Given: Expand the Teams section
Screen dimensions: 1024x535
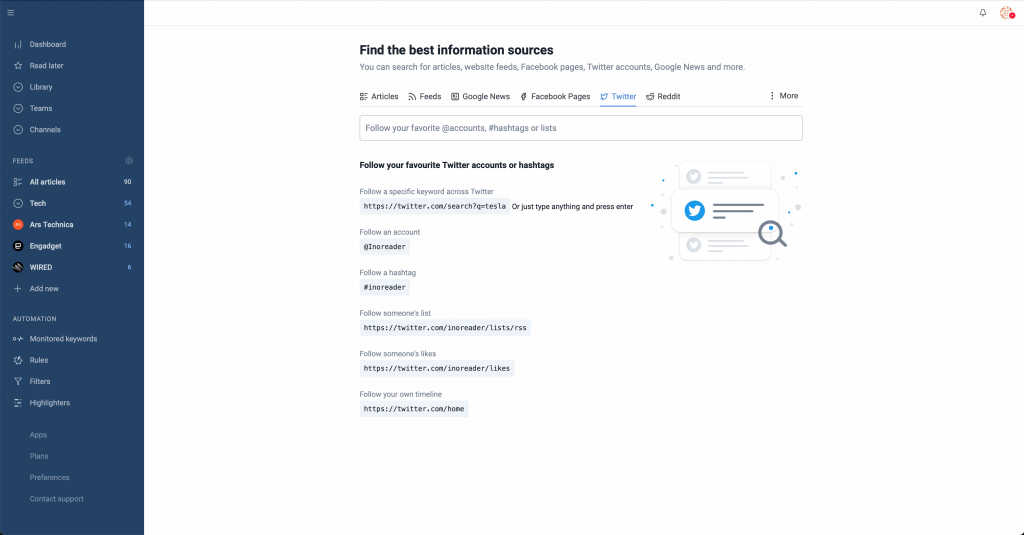Looking at the screenshot, I should [x=18, y=108].
